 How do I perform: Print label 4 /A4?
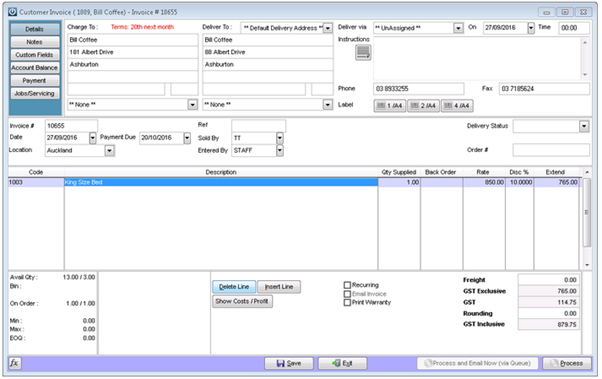(457, 106)
